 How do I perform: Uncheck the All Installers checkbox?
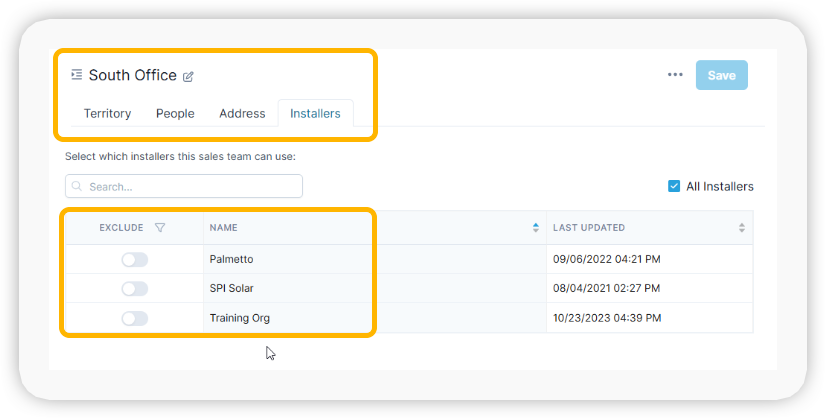[673, 186]
